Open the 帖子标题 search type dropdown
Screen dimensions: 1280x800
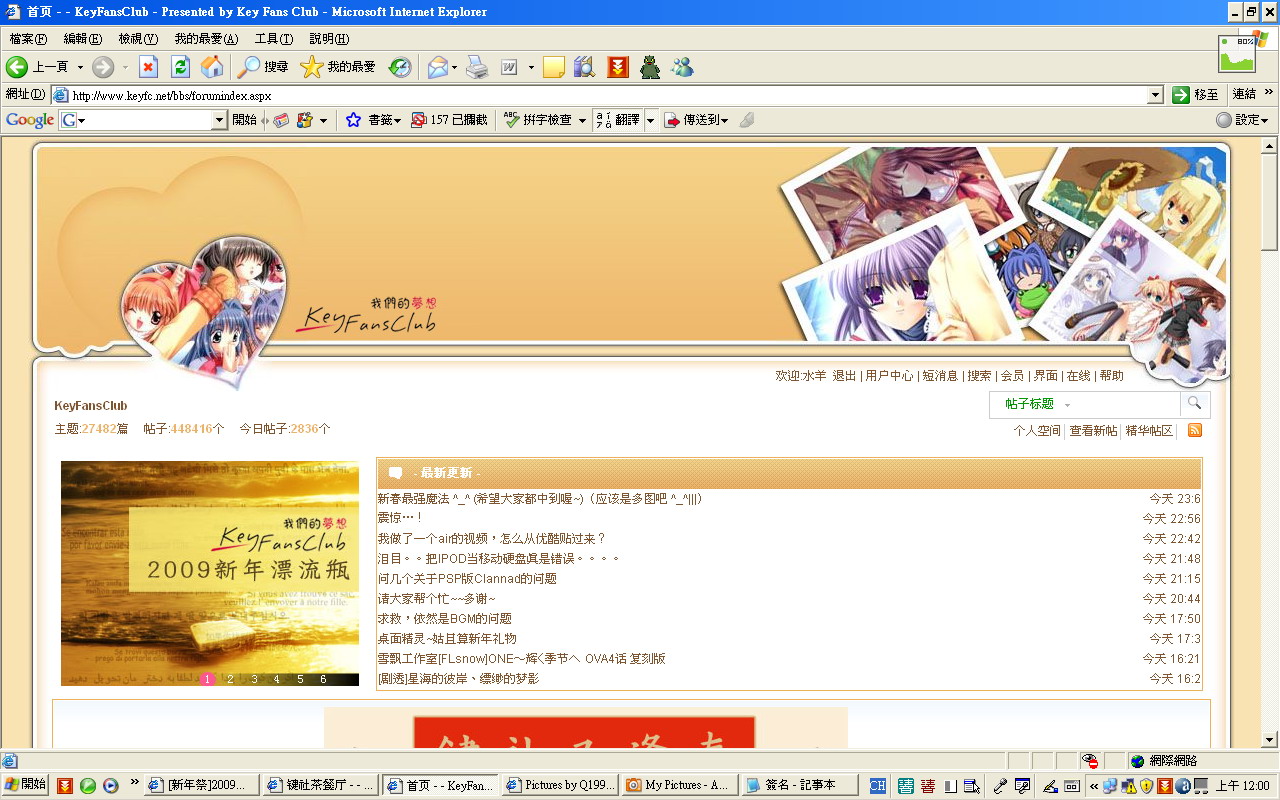1038,404
